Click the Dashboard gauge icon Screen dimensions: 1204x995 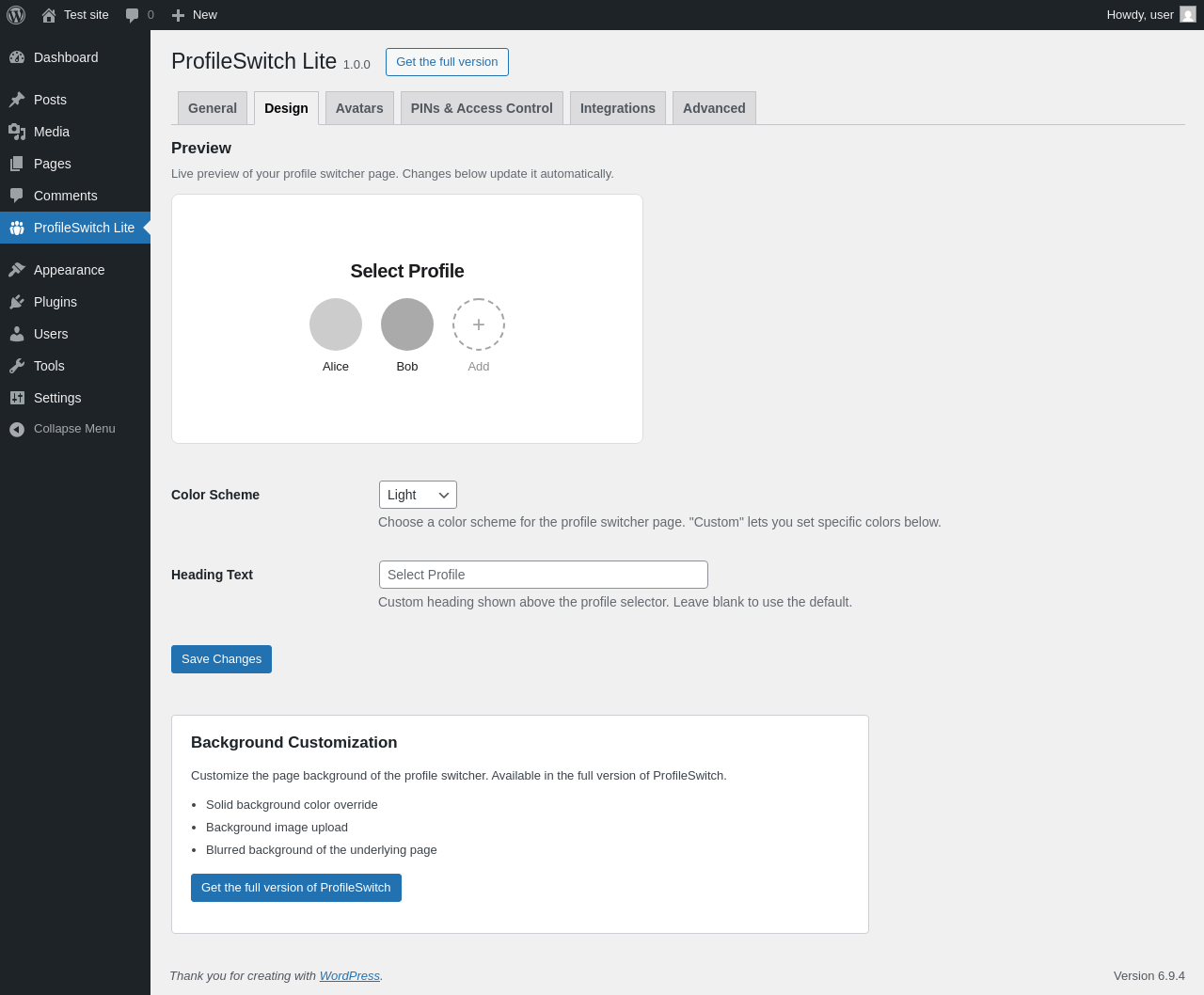[x=17, y=57]
